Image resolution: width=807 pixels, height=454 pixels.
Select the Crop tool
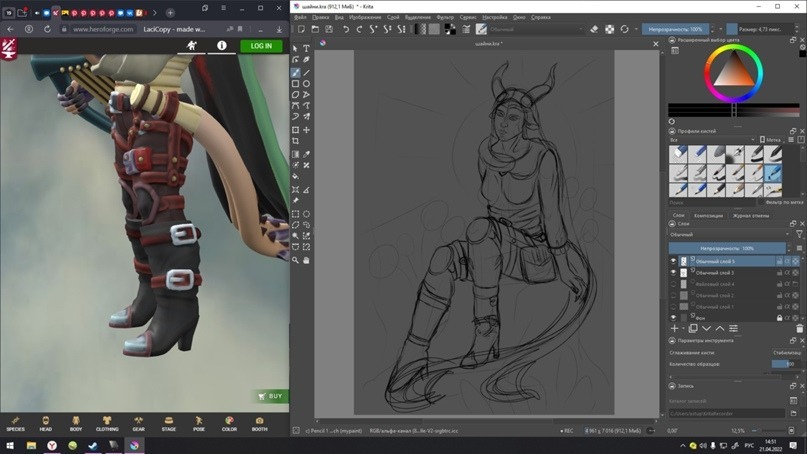(295, 141)
